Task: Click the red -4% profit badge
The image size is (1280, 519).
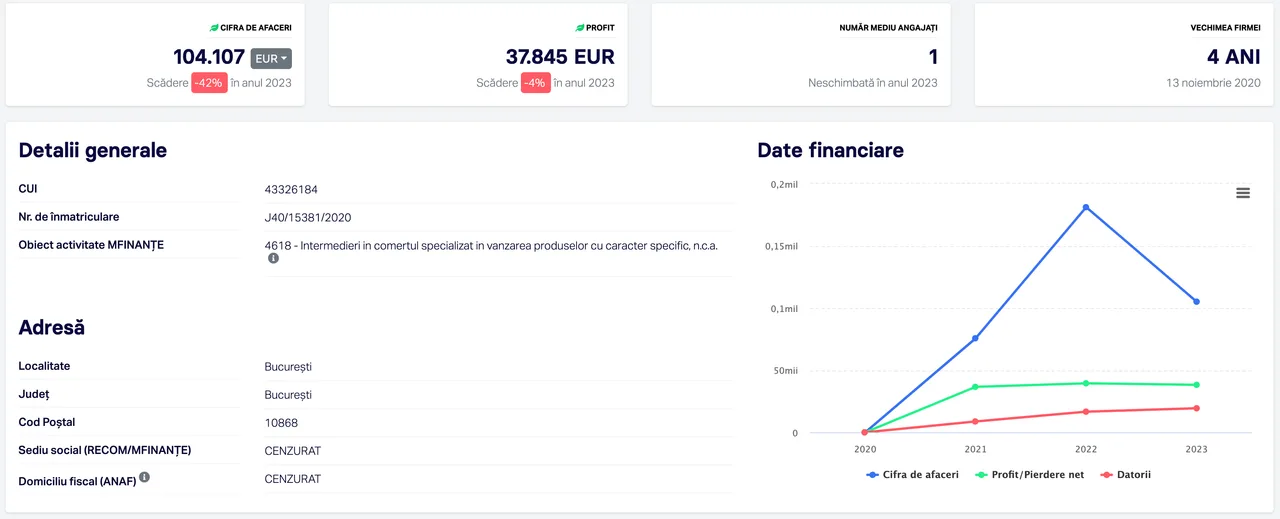Action: tap(535, 83)
